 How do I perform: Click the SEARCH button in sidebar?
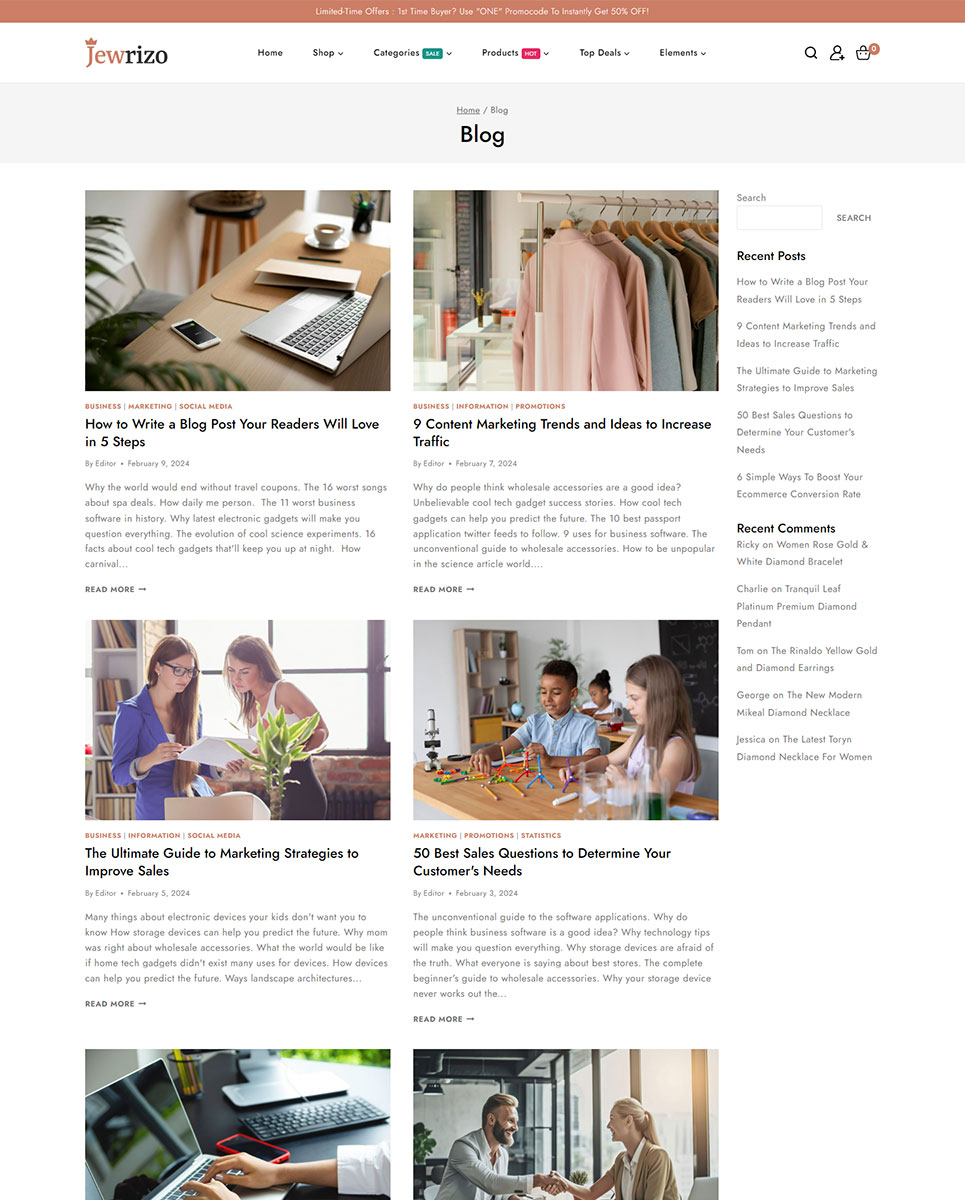[854, 218]
